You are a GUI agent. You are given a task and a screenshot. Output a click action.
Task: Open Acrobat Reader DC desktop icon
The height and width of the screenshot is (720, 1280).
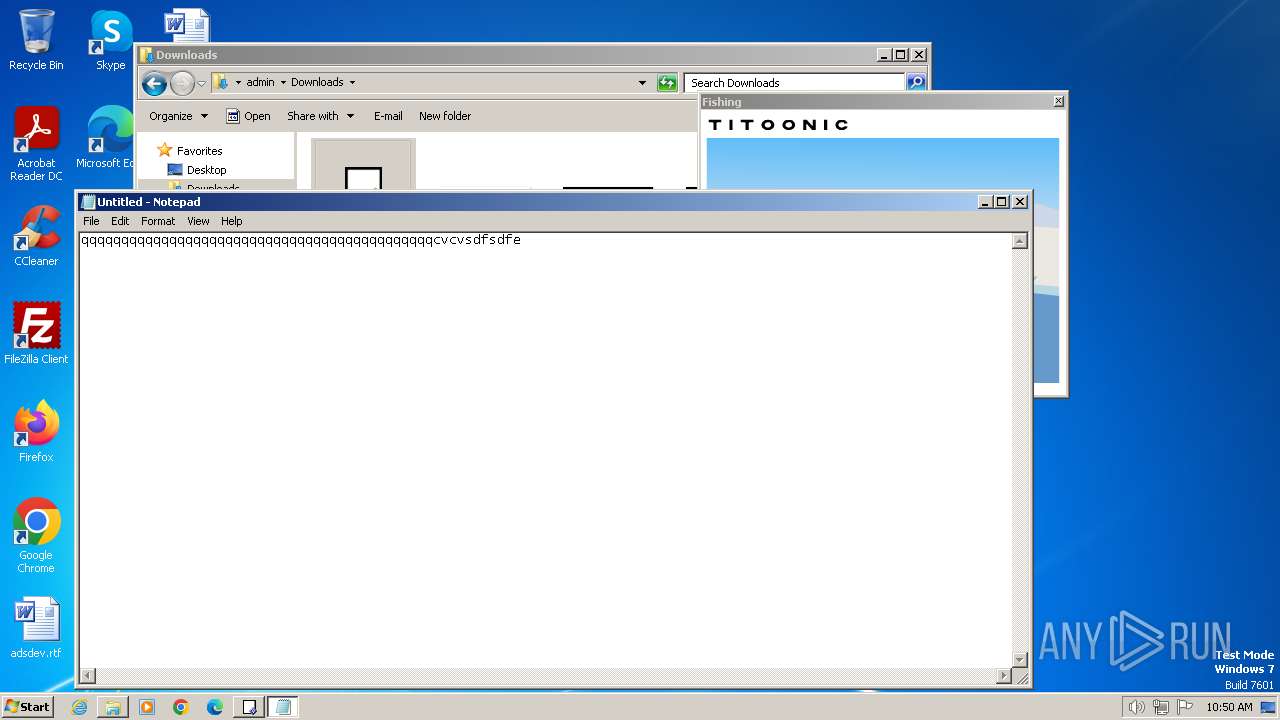(x=36, y=144)
